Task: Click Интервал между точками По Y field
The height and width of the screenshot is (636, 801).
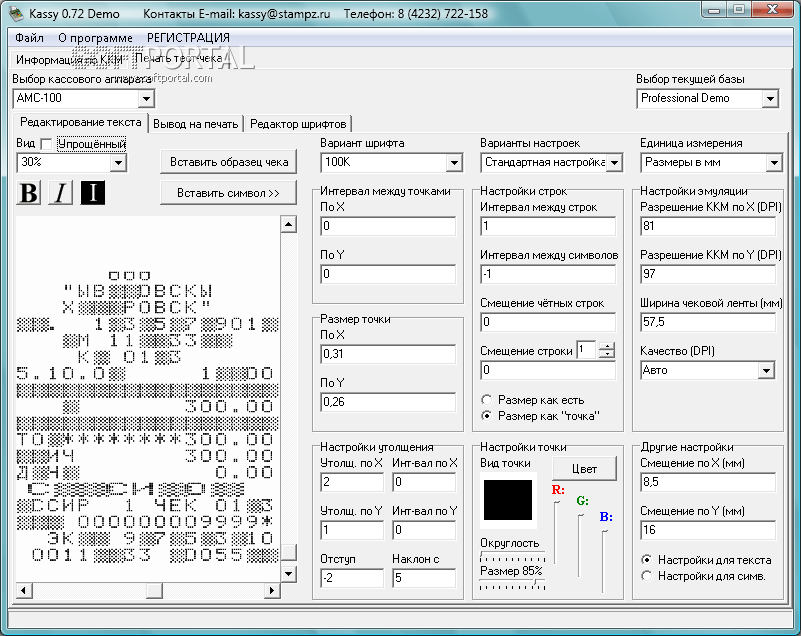Action: click(388, 274)
